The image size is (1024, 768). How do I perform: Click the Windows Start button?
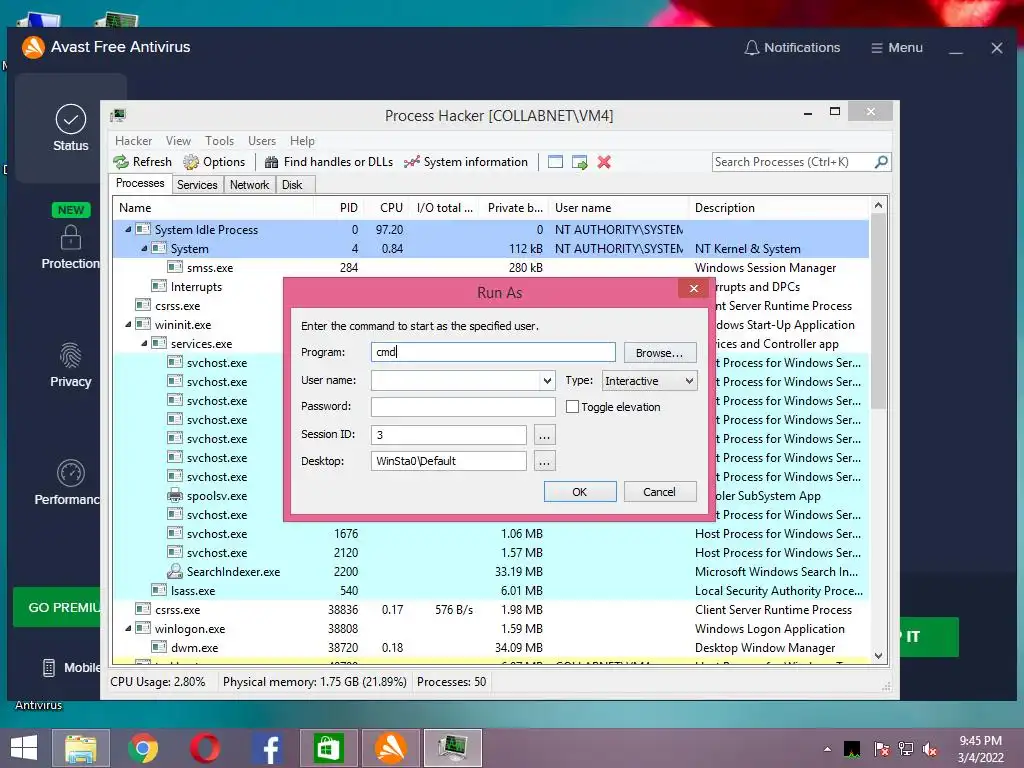pos(24,748)
